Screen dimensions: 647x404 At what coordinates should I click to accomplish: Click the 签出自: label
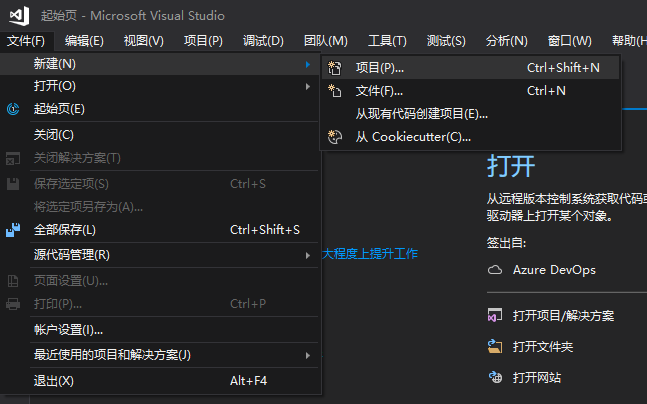(506, 243)
